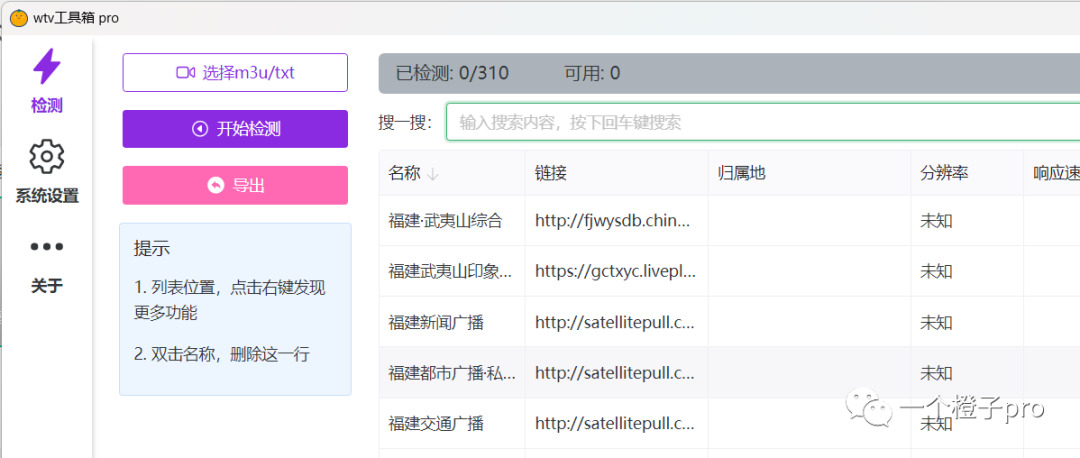This screenshot has height=458, width=1080.
Task: Click the 已检测: 0/310 status text
Action: pos(453,73)
